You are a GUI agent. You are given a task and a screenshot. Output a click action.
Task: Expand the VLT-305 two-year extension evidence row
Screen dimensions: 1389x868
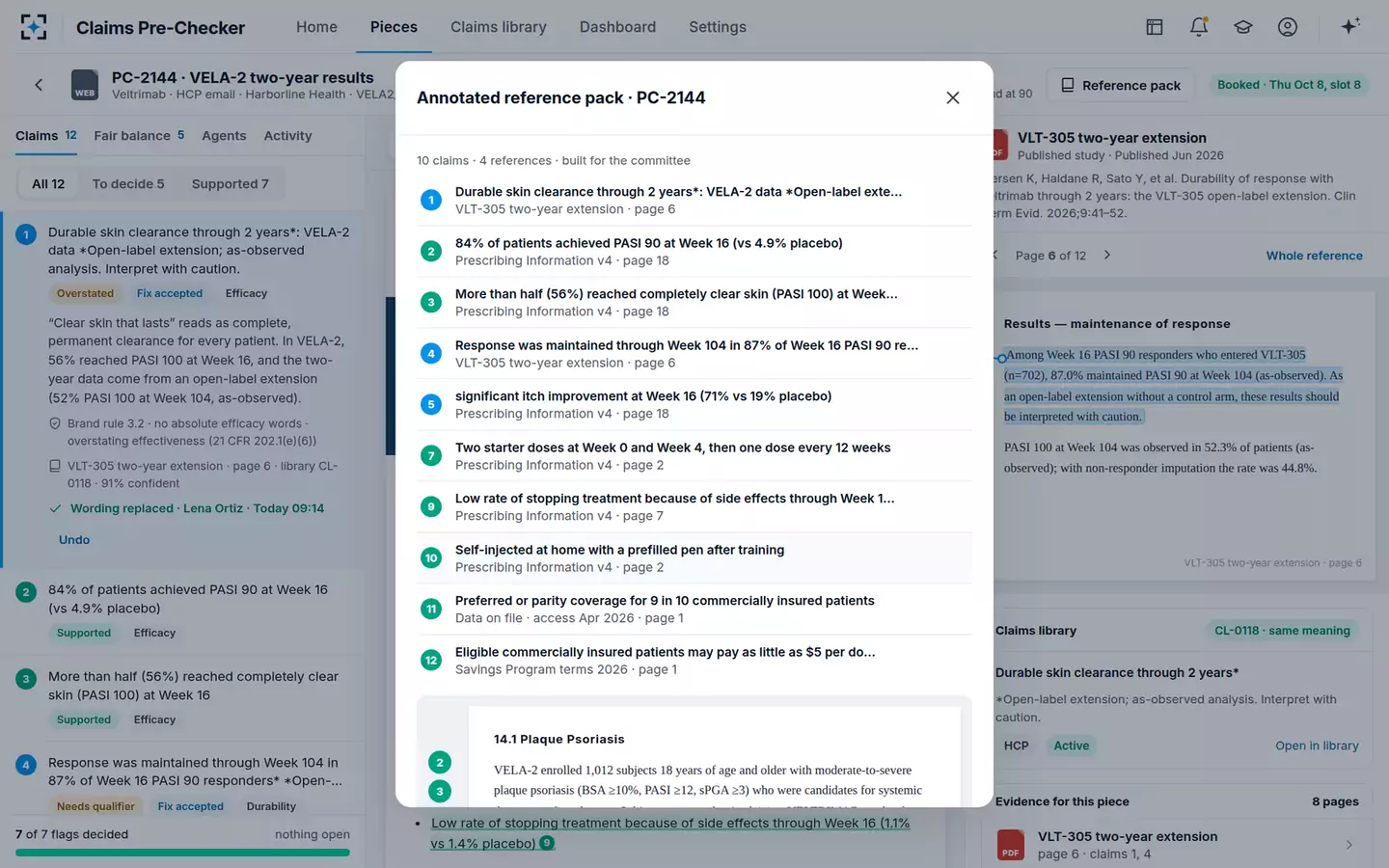pos(1177,845)
